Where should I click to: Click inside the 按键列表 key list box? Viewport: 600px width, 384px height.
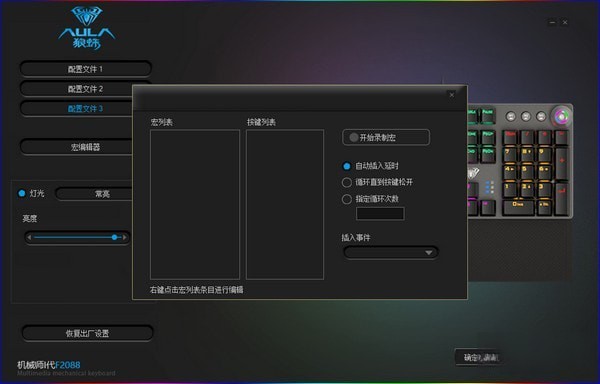[285, 204]
